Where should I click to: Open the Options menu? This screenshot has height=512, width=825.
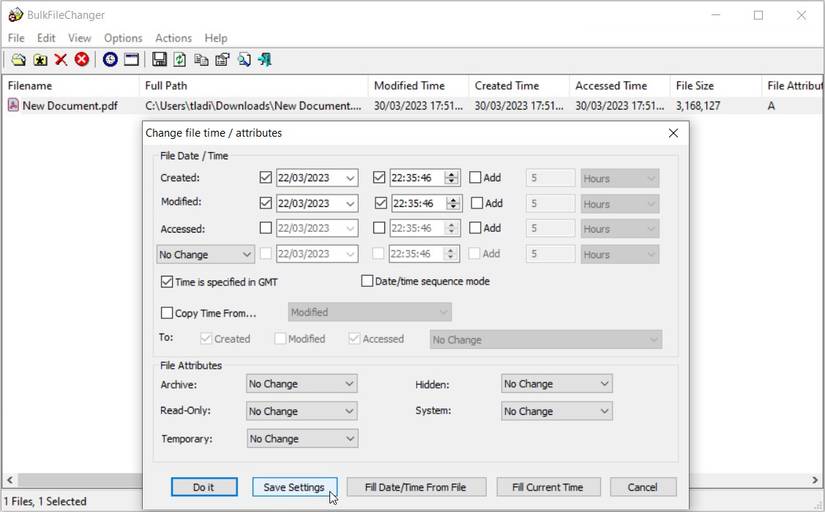click(x=123, y=38)
